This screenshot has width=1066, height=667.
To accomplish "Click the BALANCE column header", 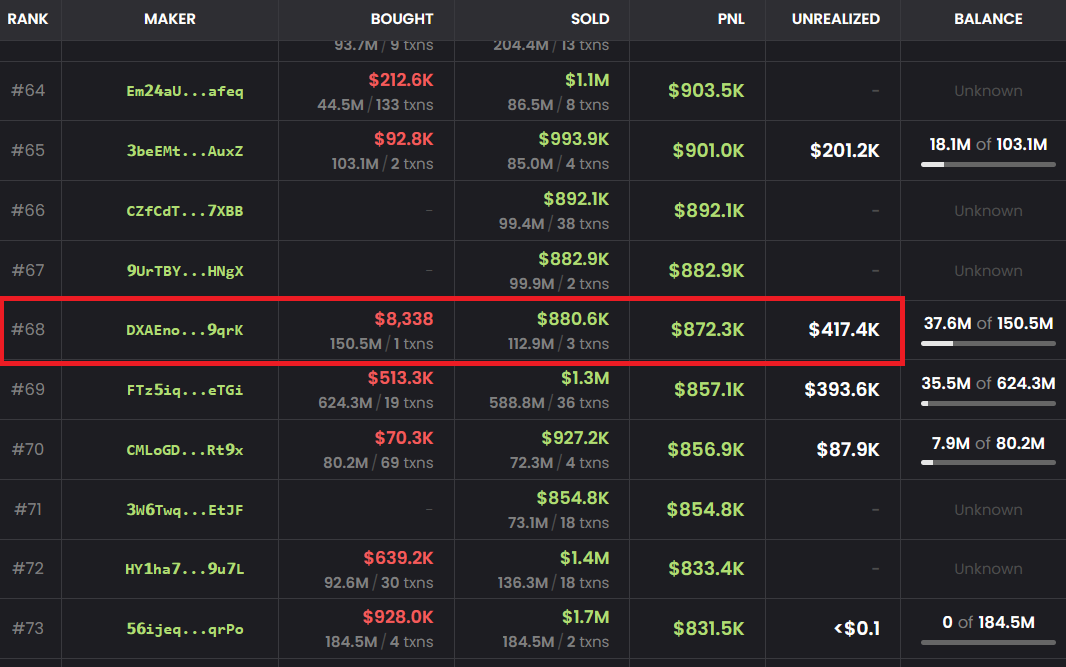I will (x=988, y=19).
